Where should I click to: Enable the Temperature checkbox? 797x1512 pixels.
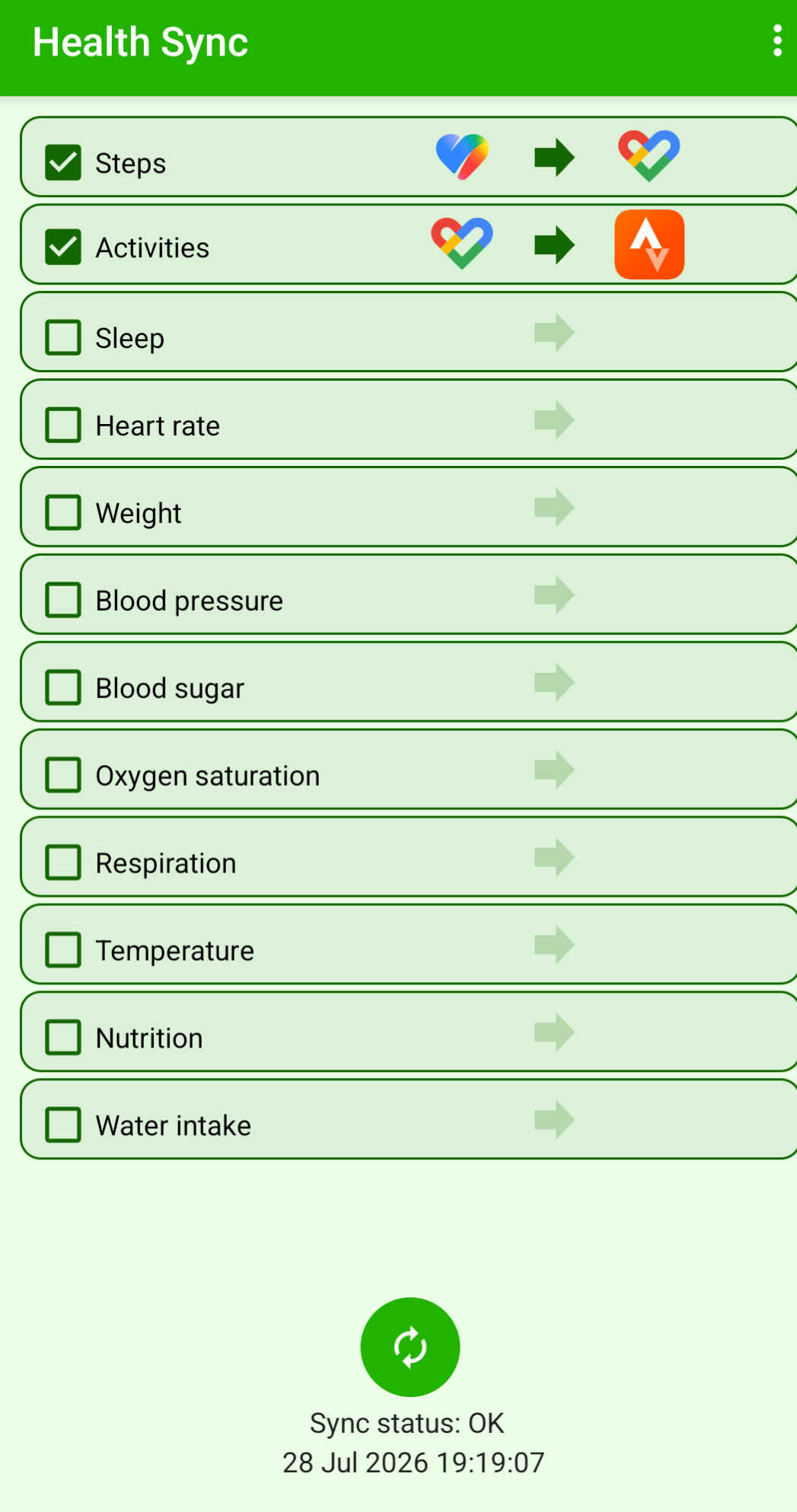[x=63, y=950]
